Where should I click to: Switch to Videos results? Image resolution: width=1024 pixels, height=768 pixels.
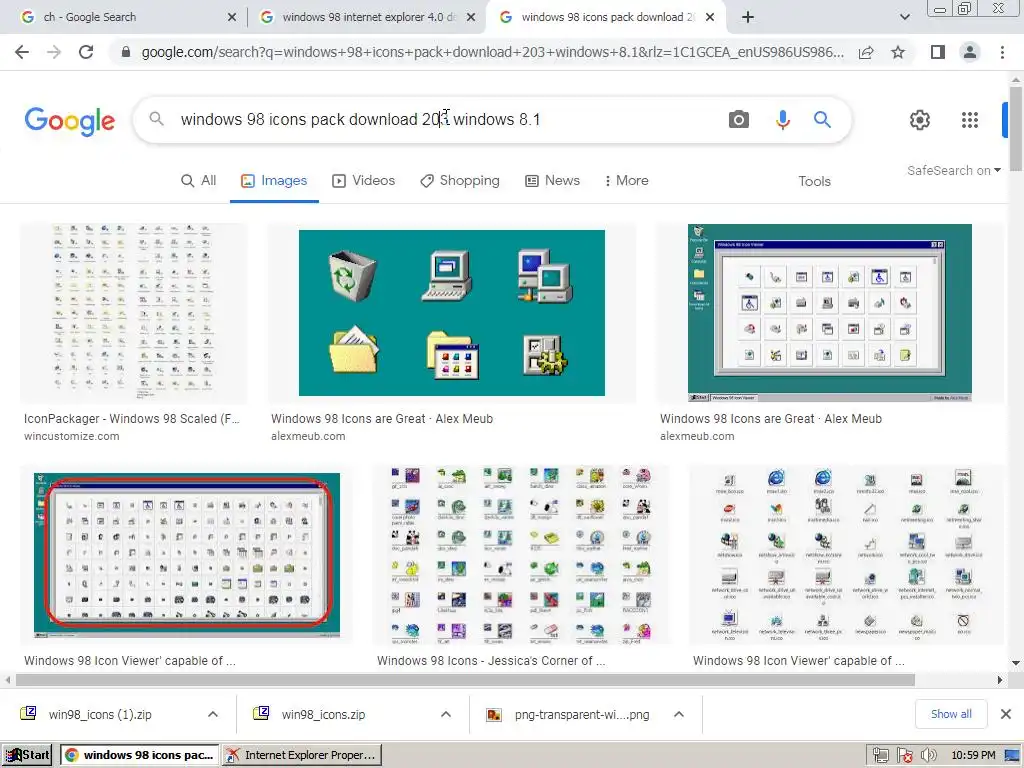(x=364, y=181)
